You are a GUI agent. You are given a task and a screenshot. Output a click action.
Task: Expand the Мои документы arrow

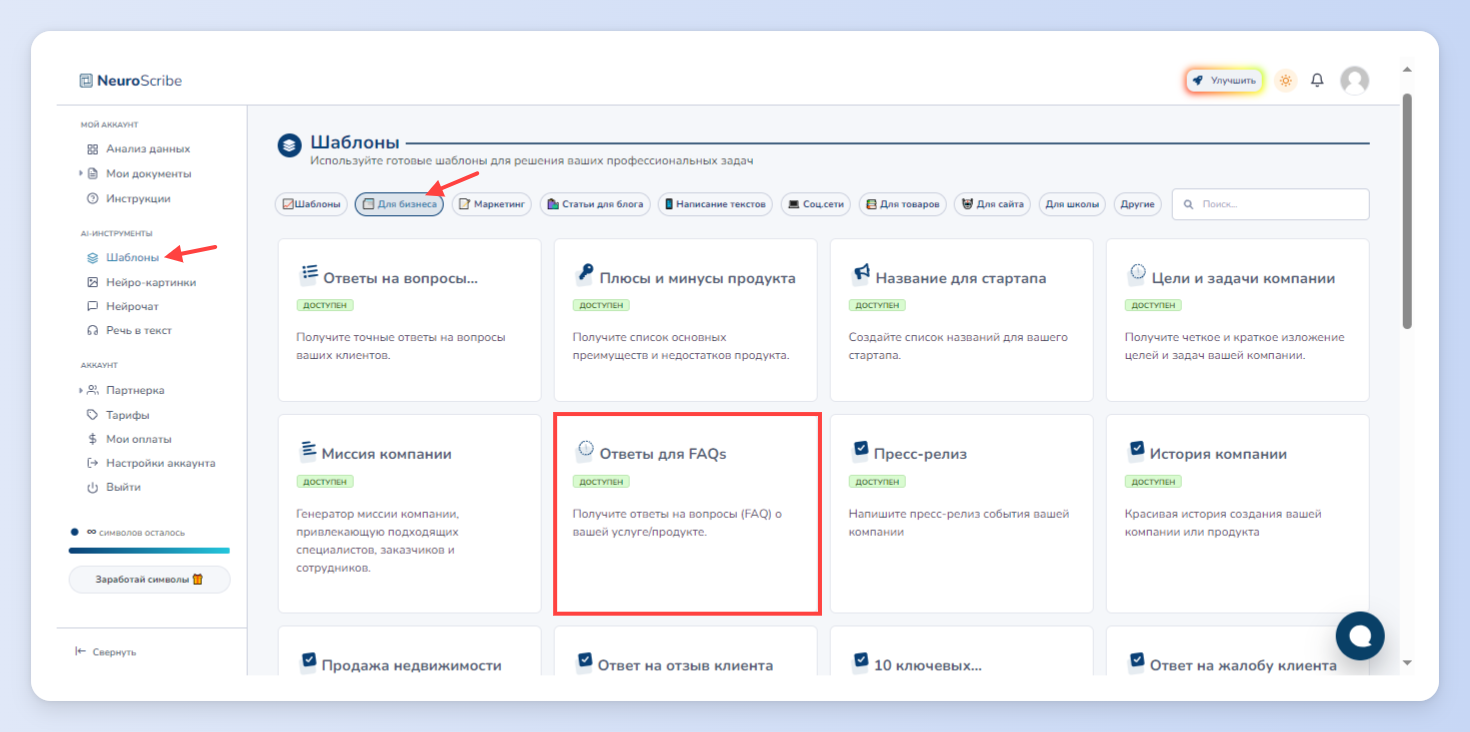click(x=81, y=174)
